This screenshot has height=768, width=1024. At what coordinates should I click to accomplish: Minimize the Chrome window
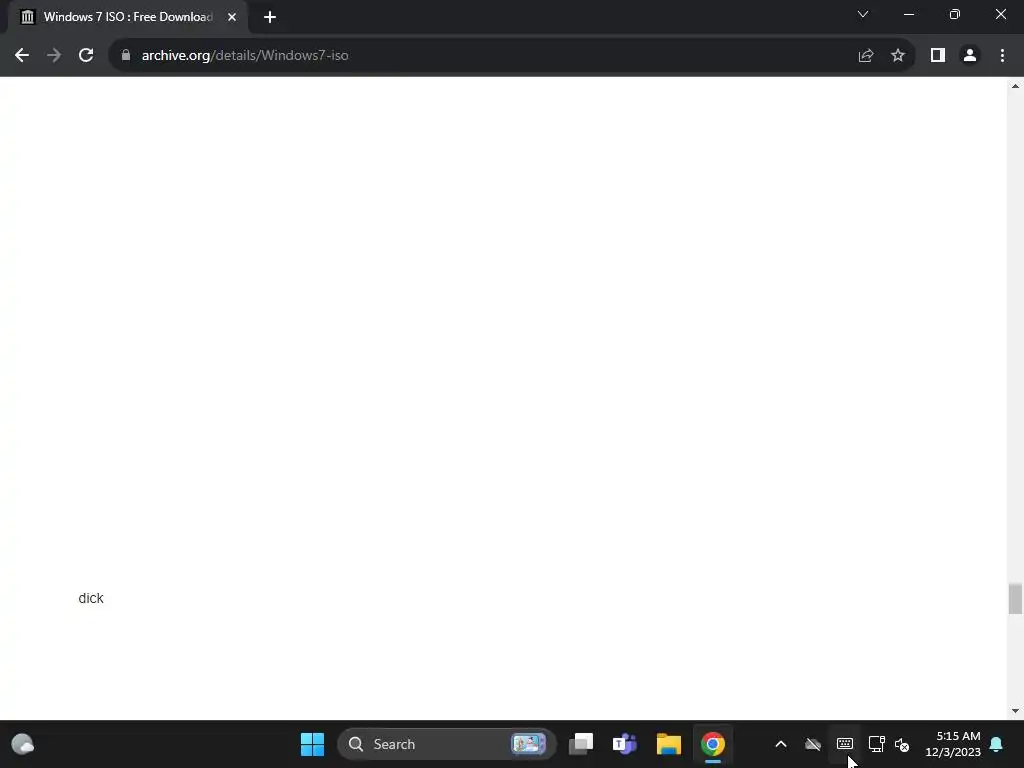(908, 14)
